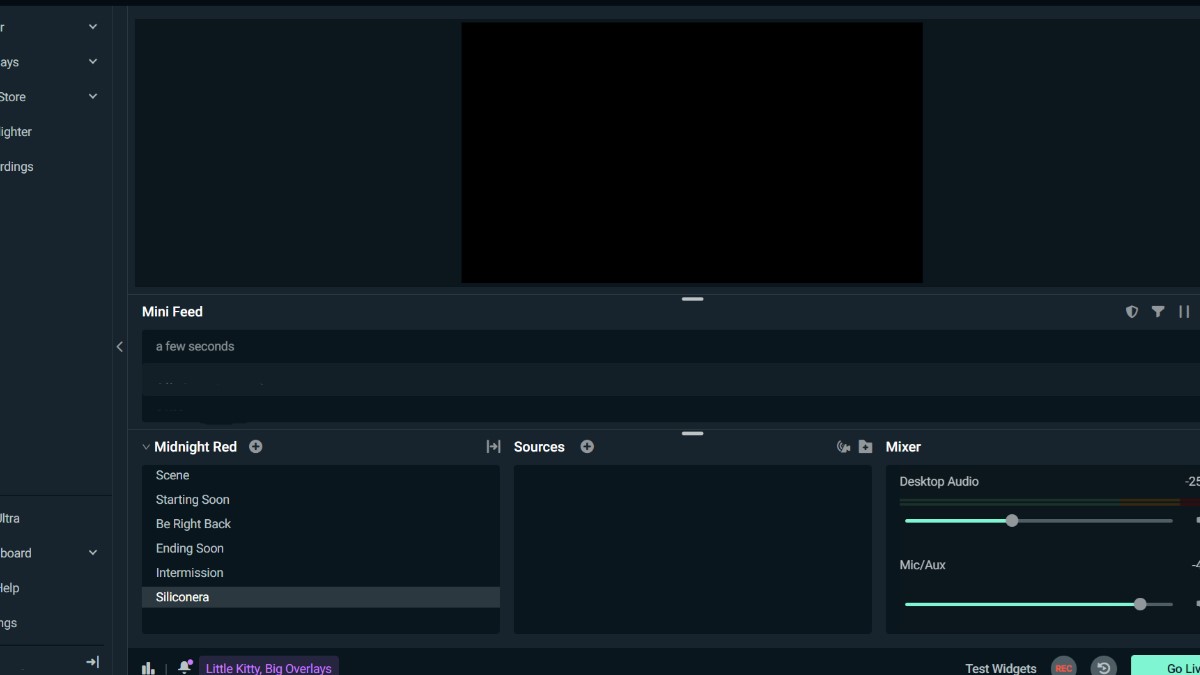Switch to the Intermission scene
1200x675 pixels.
point(190,573)
